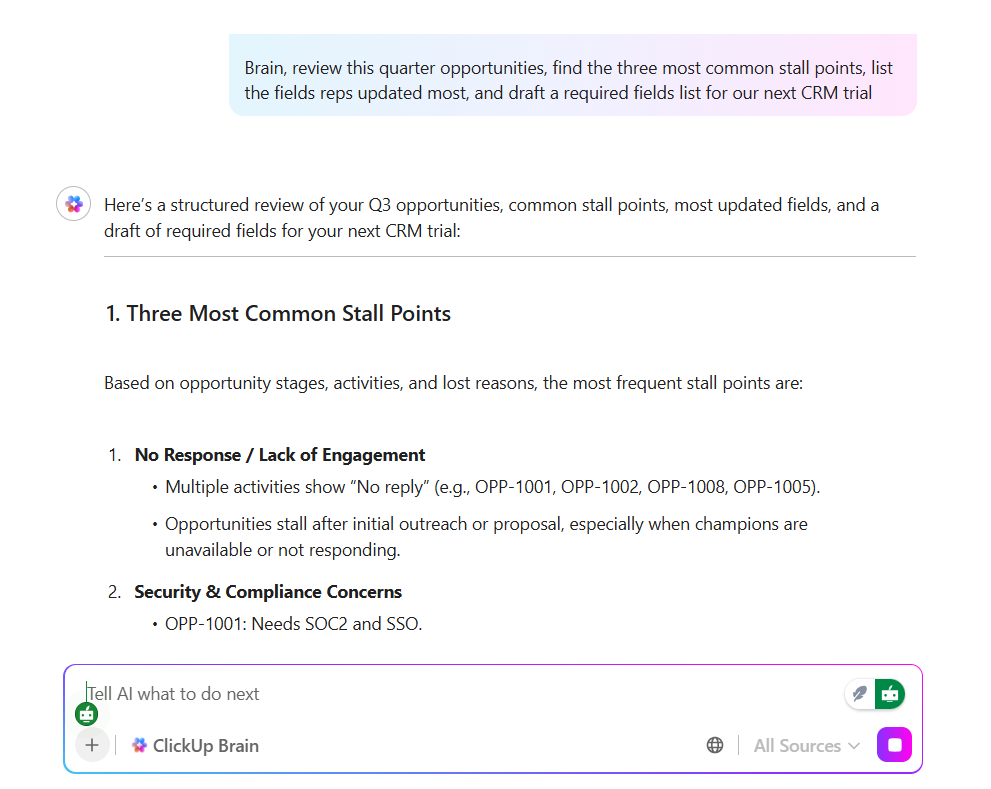
Task: Expand the All Sources dropdown
Action: click(806, 745)
